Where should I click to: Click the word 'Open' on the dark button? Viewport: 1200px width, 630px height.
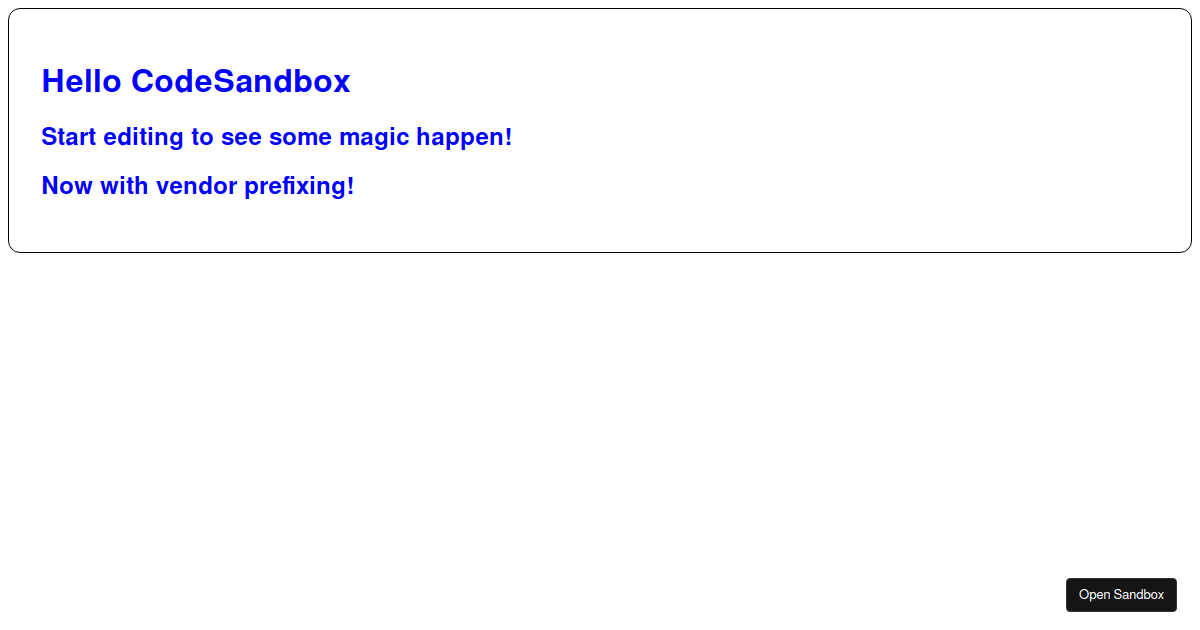coord(1094,595)
